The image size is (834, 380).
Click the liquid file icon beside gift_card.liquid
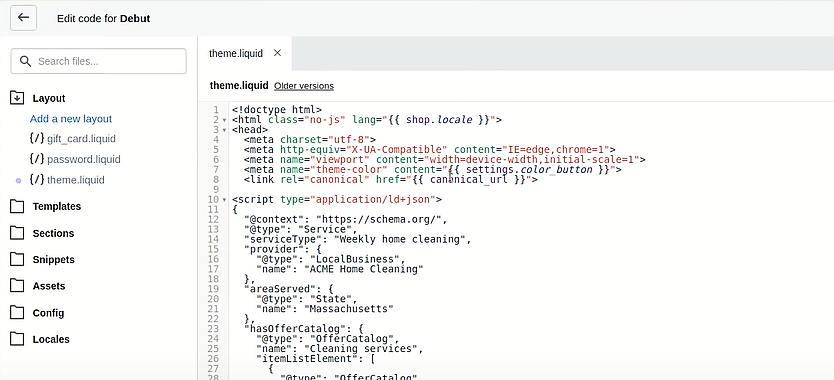(x=37, y=139)
